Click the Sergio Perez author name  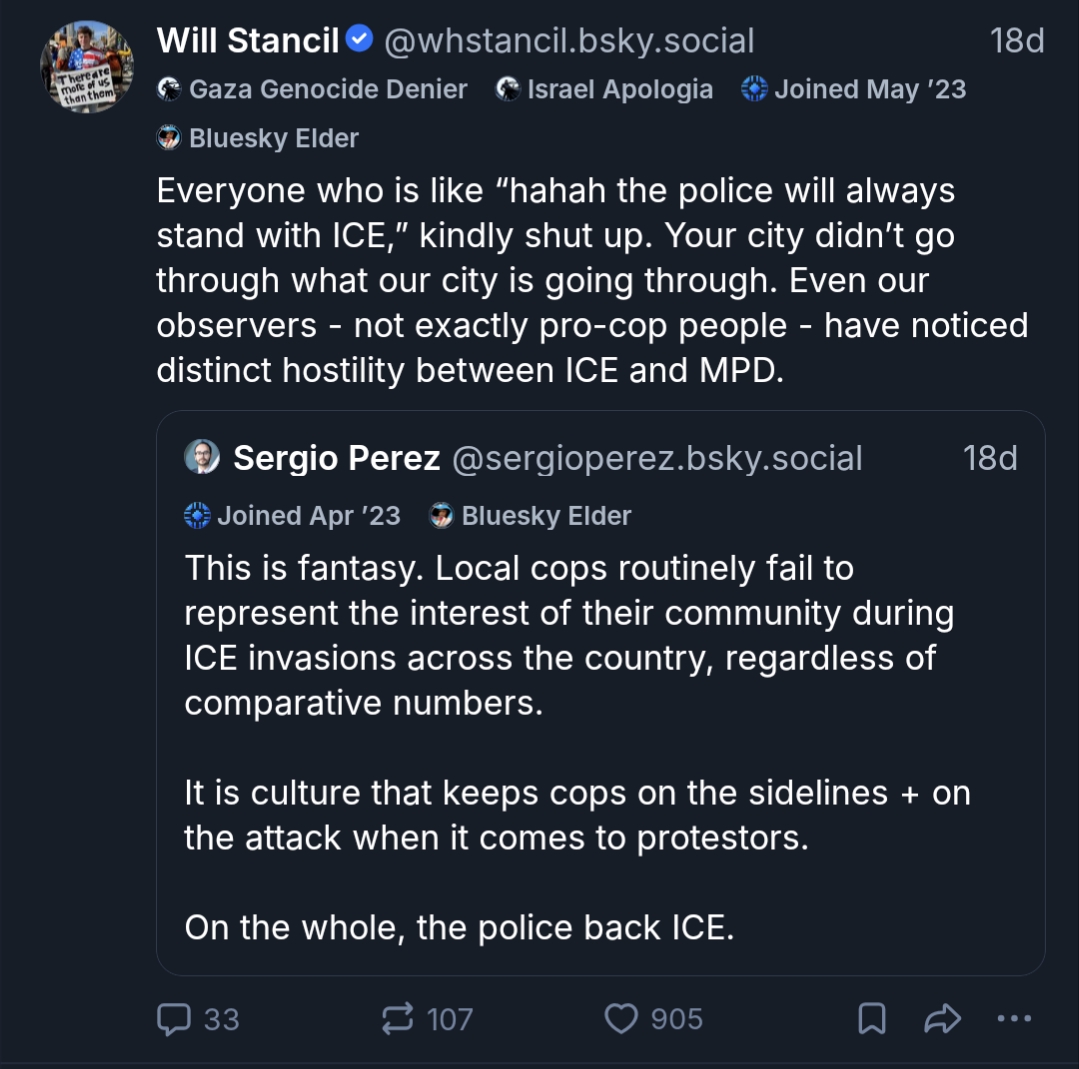point(336,458)
